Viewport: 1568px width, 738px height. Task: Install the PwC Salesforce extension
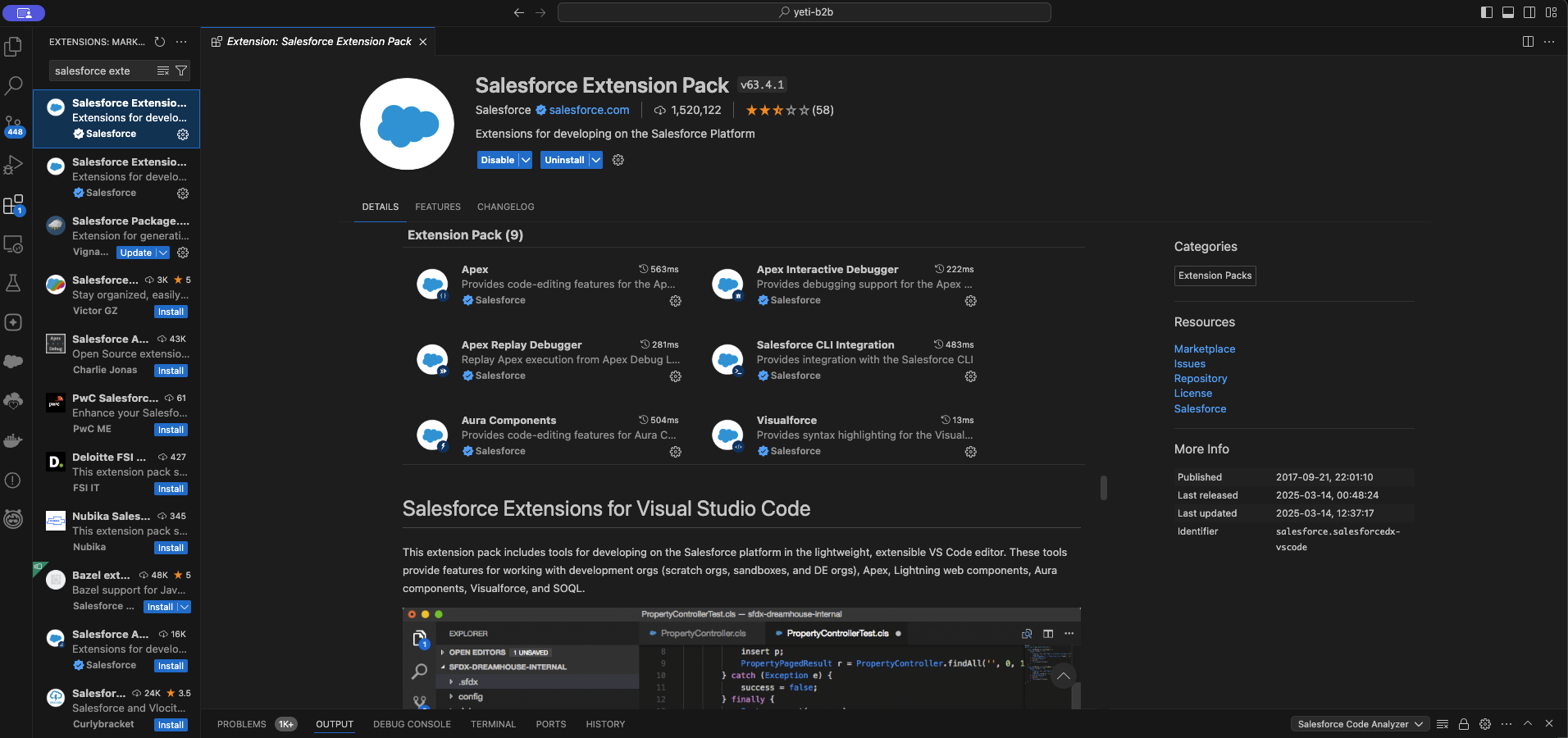171,430
